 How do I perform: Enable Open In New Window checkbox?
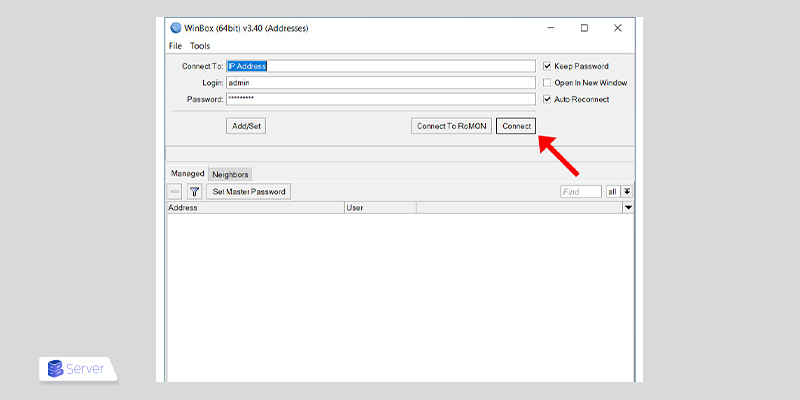coord(547,83)
